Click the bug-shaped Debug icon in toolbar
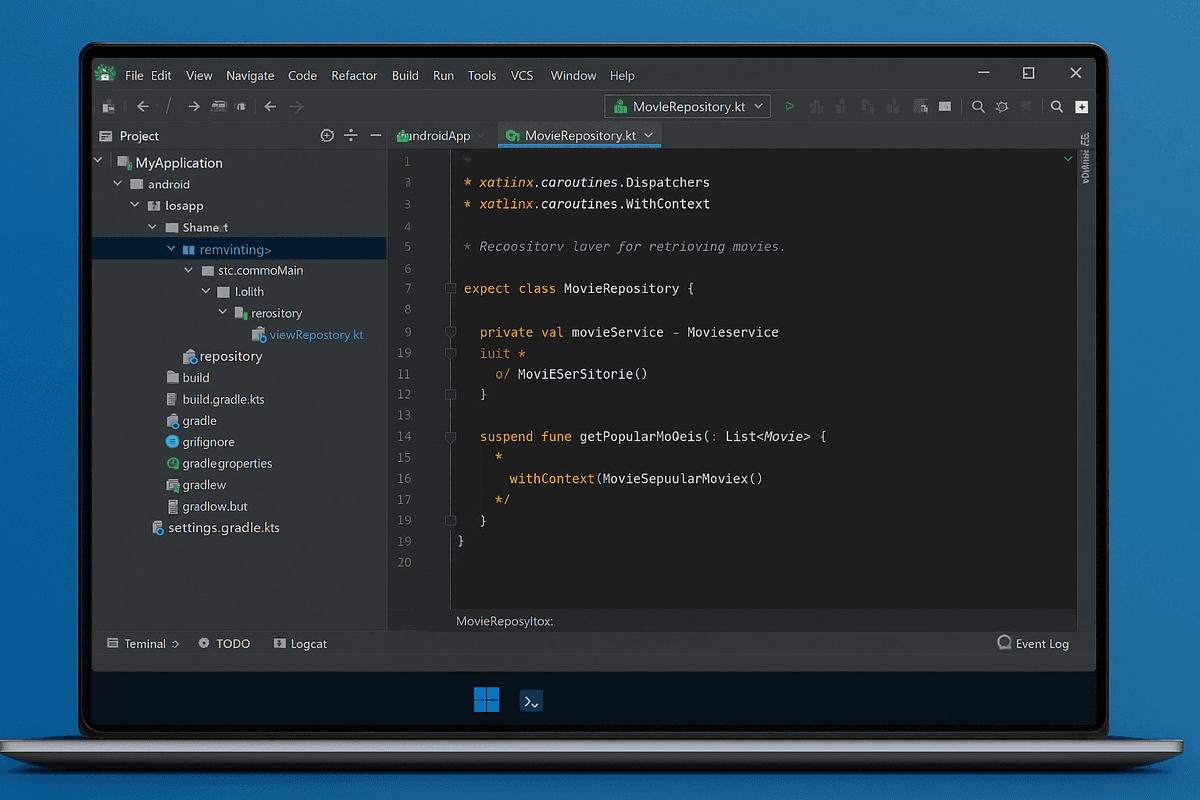Image resolution: width=1200 pixels, height=800 pixels. point(1002,107)
